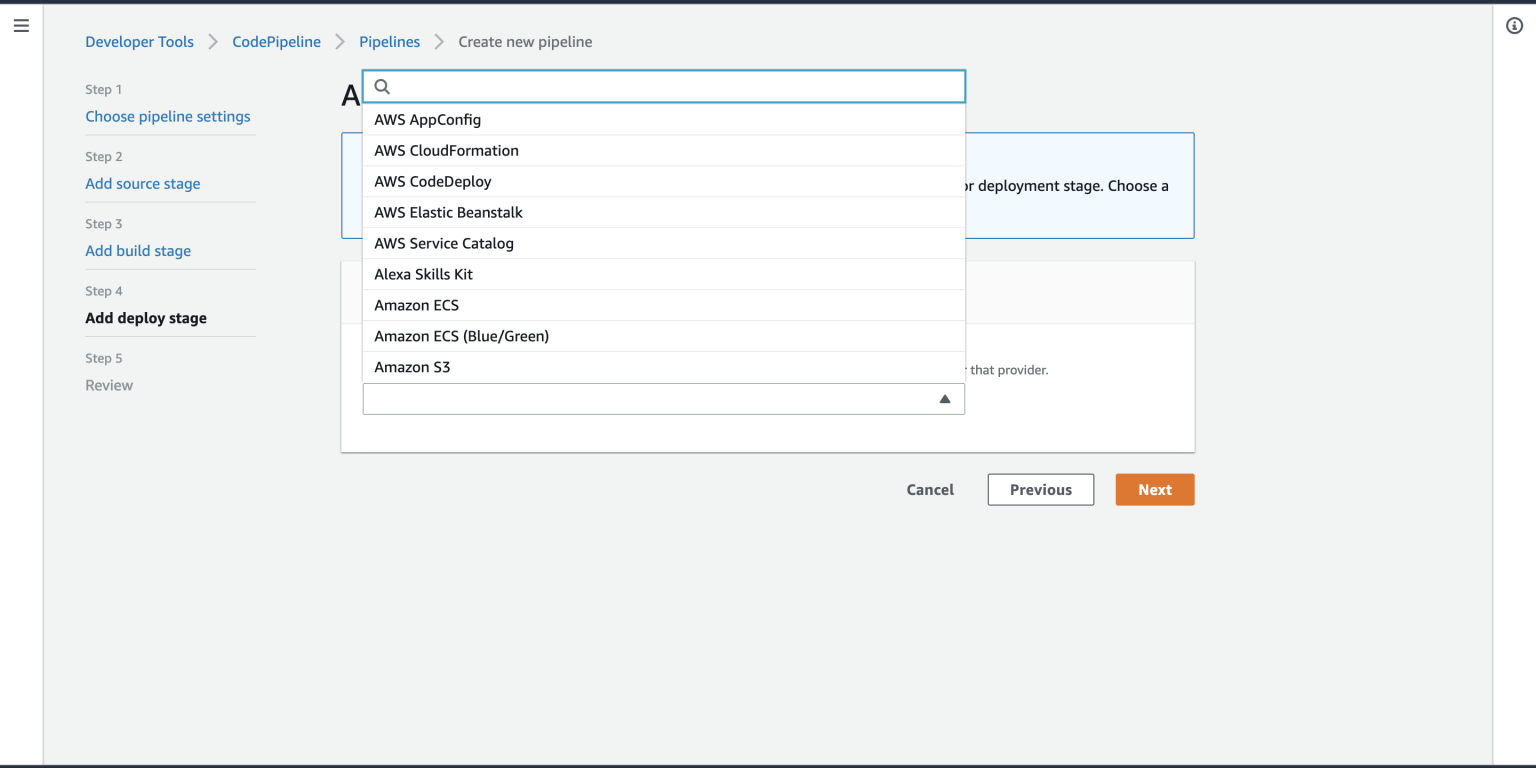Pick AWS AppConfig deployment option
The image size is (1536, 768).
(427, 119)
